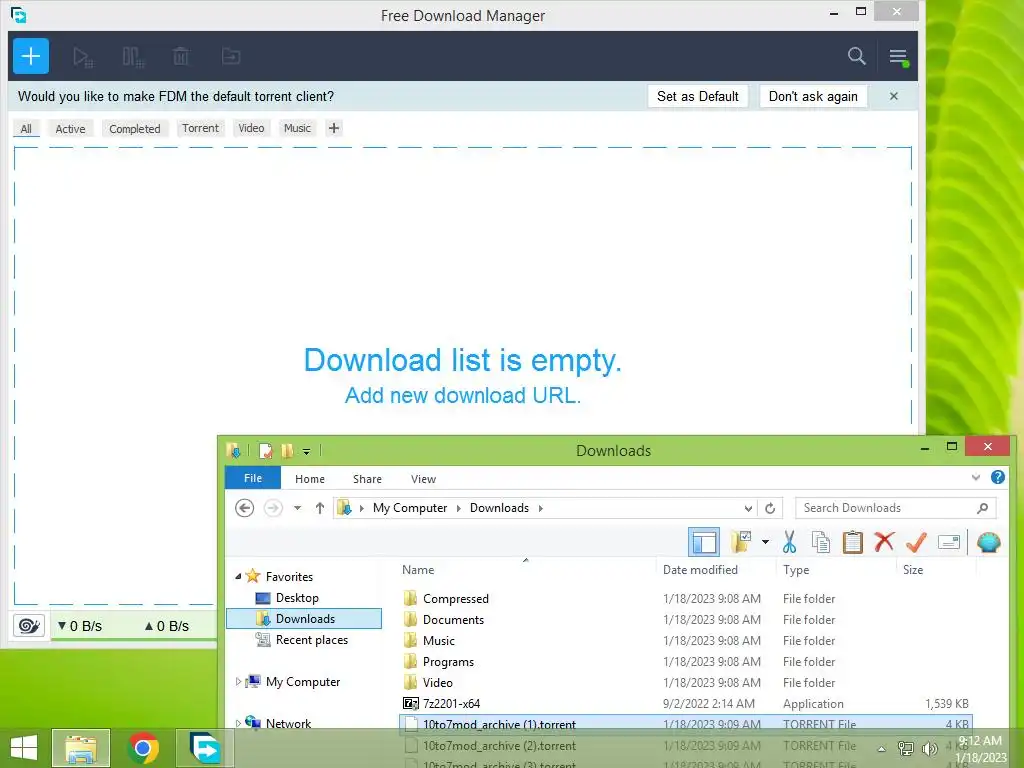Switch to the Video filter tab
1024x768 pixels.
point(251,129)
